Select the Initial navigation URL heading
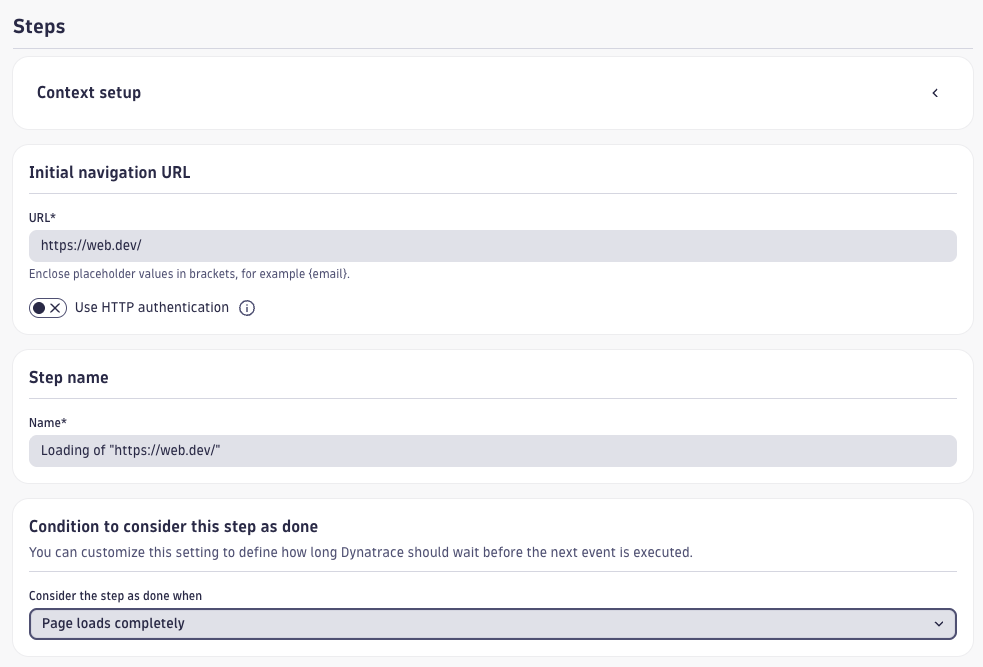Image resolution: width=983 pixels, height=667 pixels. tap(109, 173)
